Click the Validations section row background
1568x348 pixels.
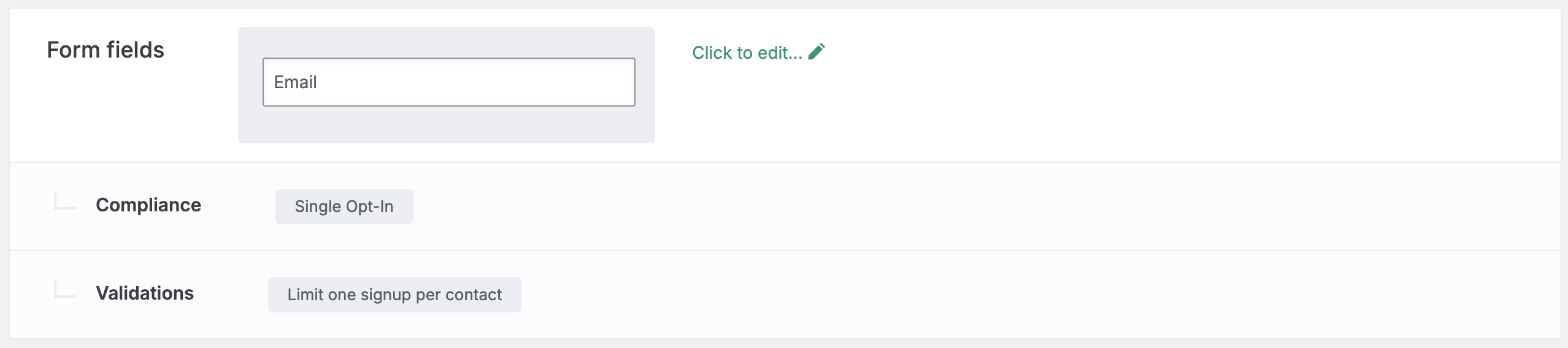(785, 295)
